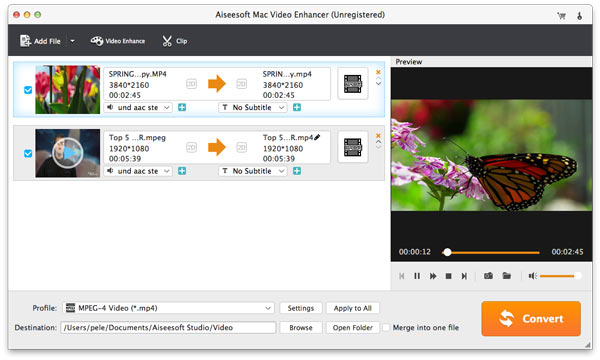The width and height of the screenshot is (600, 360).
Task: Uncheck the Top 5 video checkbox
Action: pos(28,153)
